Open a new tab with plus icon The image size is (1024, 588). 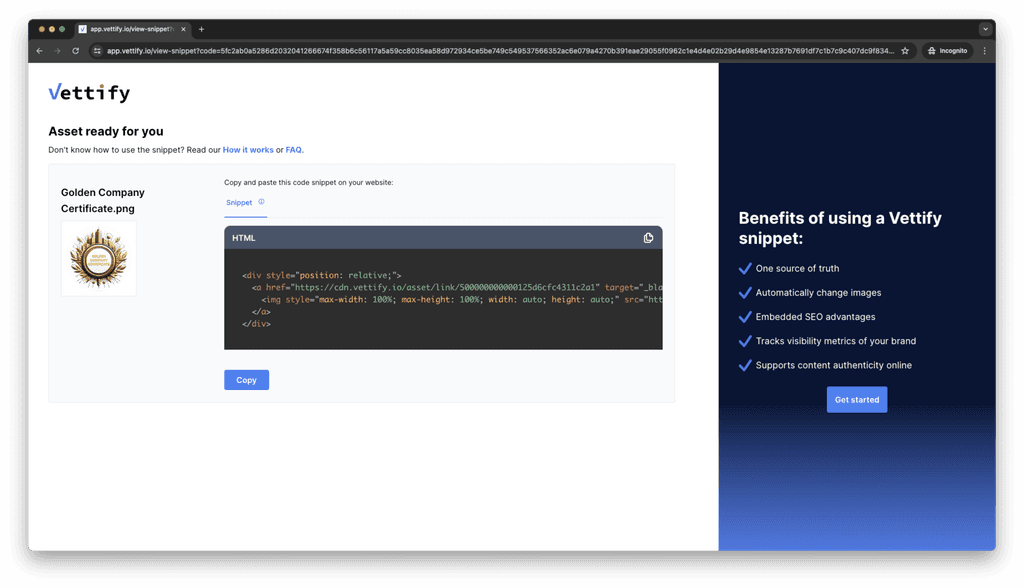tap(201, 29)
